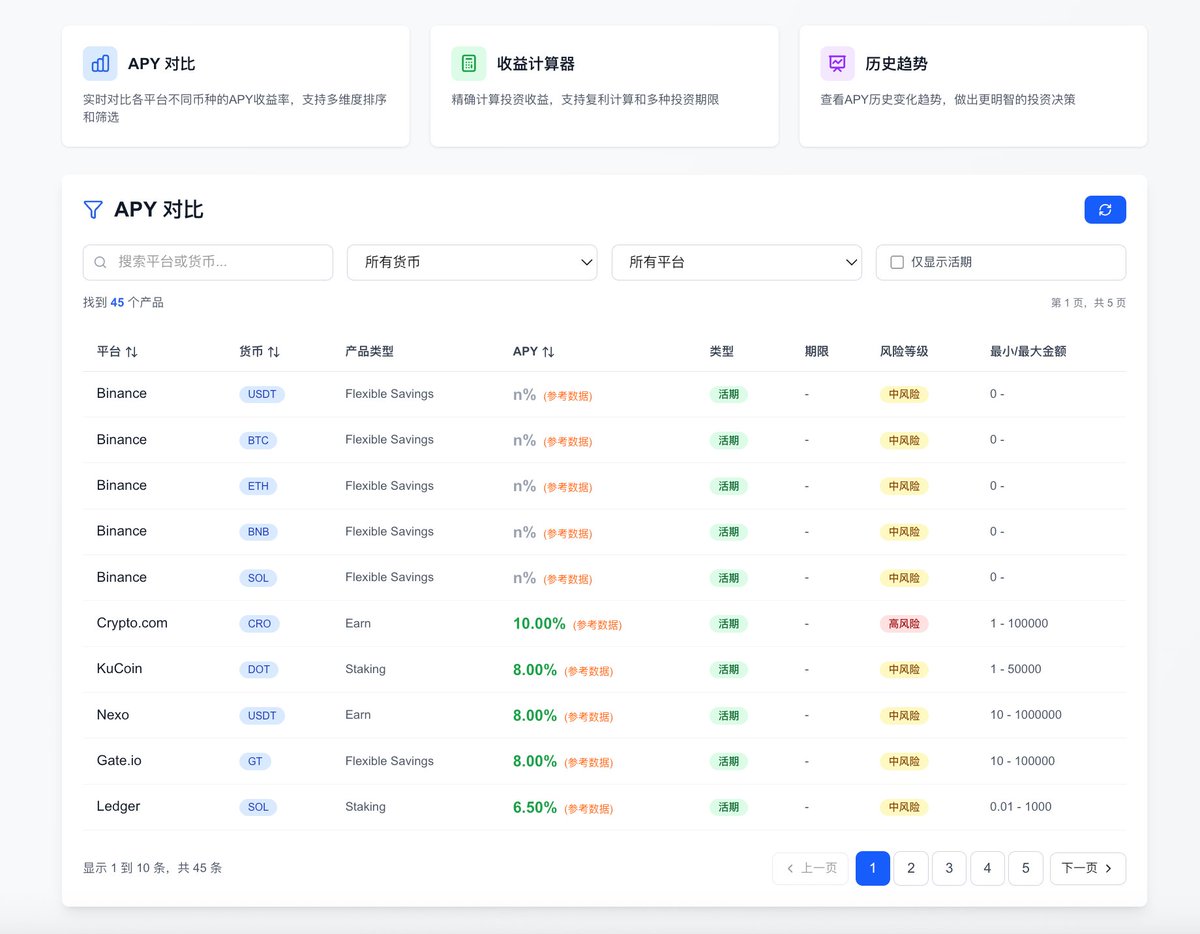Click the 期限 column header
Screen dimensions: 1200x934
point(817,352)
